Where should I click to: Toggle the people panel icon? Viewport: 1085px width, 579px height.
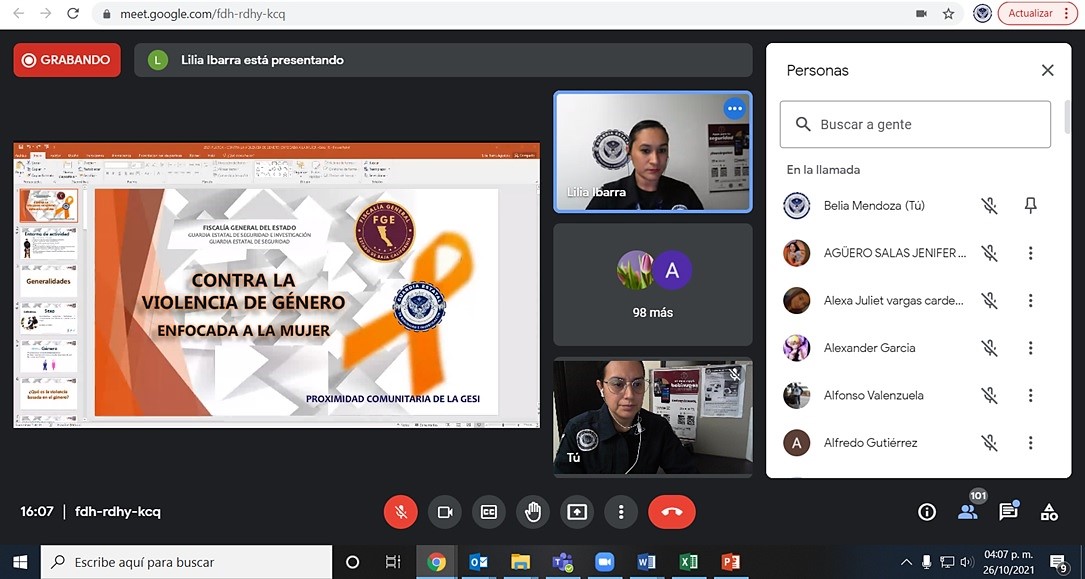click(968, 512)
